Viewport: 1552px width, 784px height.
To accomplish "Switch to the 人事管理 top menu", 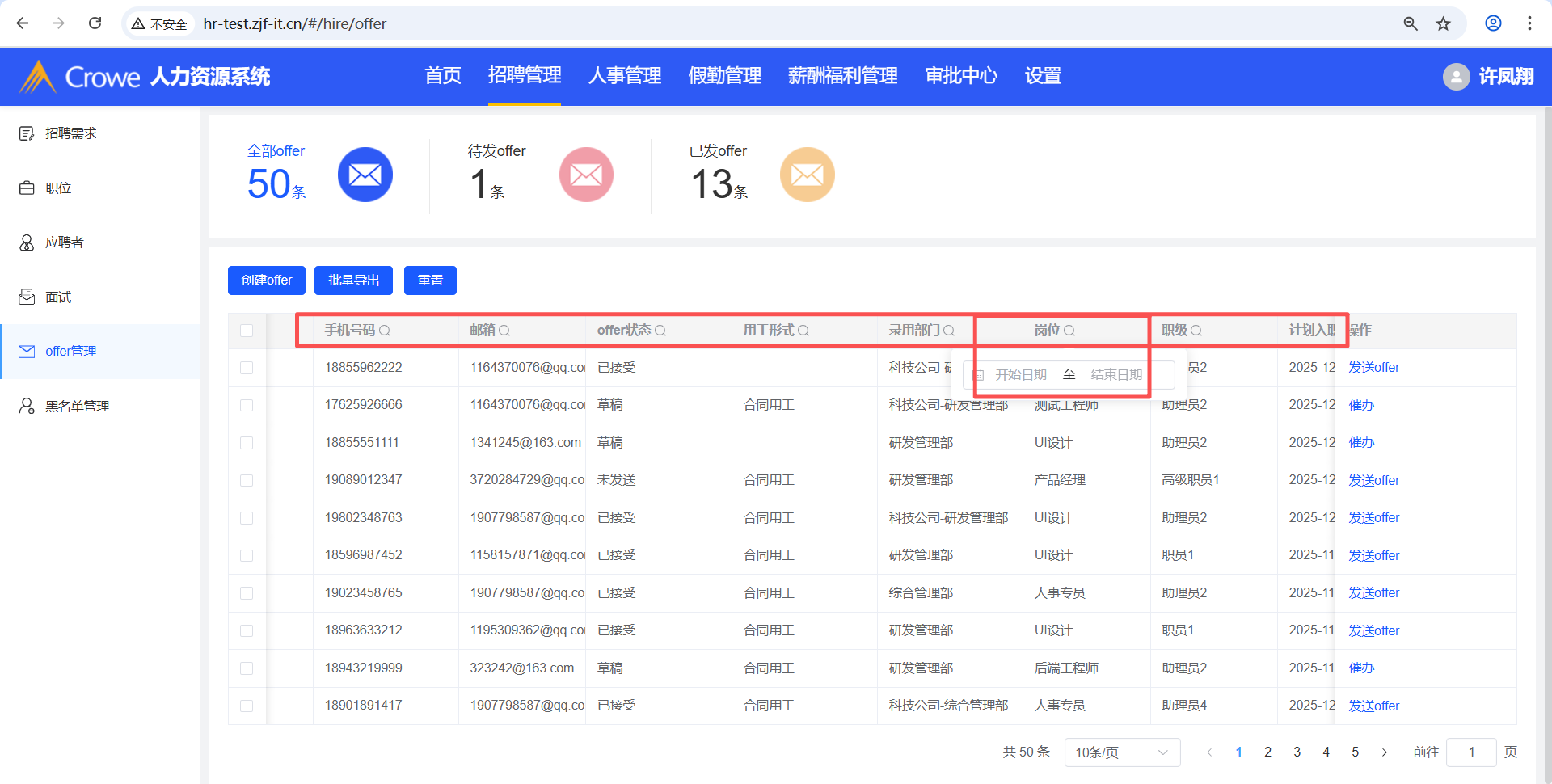I will tap(624, 76).
